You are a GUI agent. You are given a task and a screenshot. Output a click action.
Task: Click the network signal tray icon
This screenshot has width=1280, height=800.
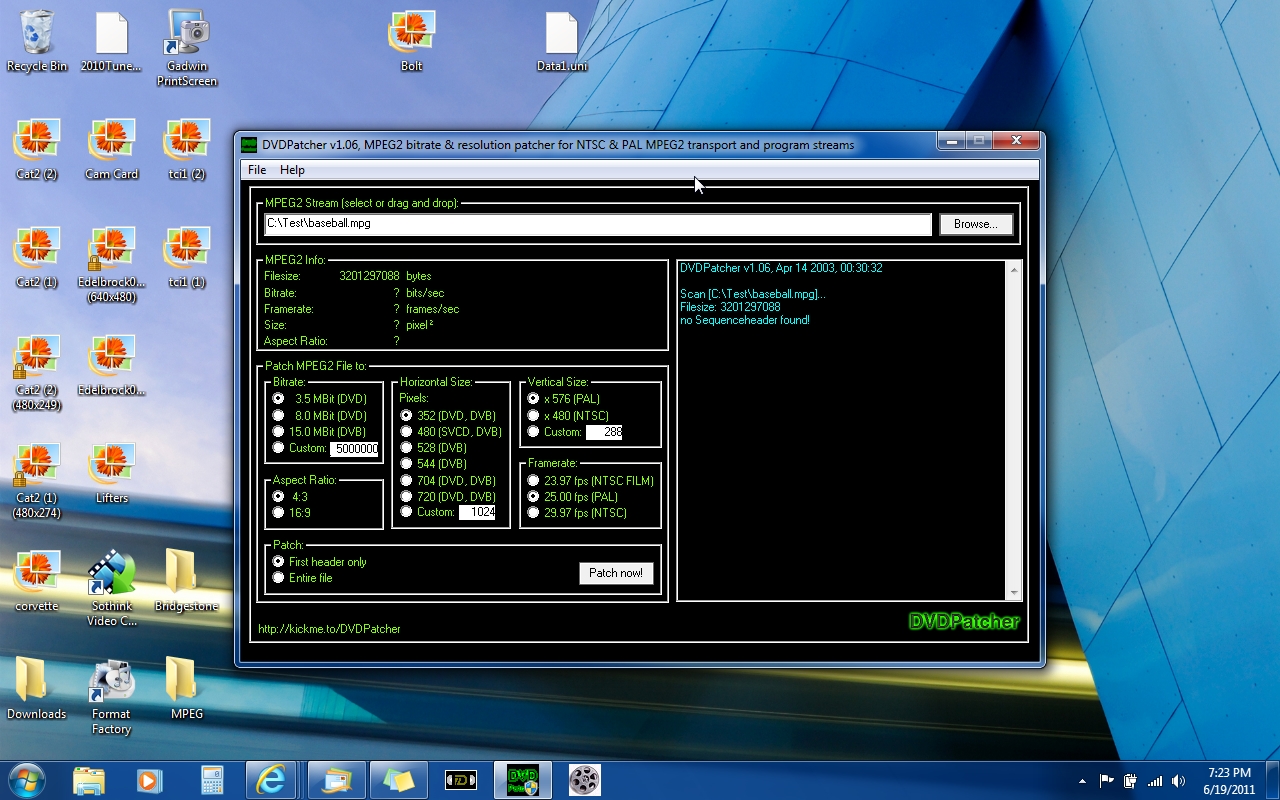pyautogui.click(x=1155, y=781)
